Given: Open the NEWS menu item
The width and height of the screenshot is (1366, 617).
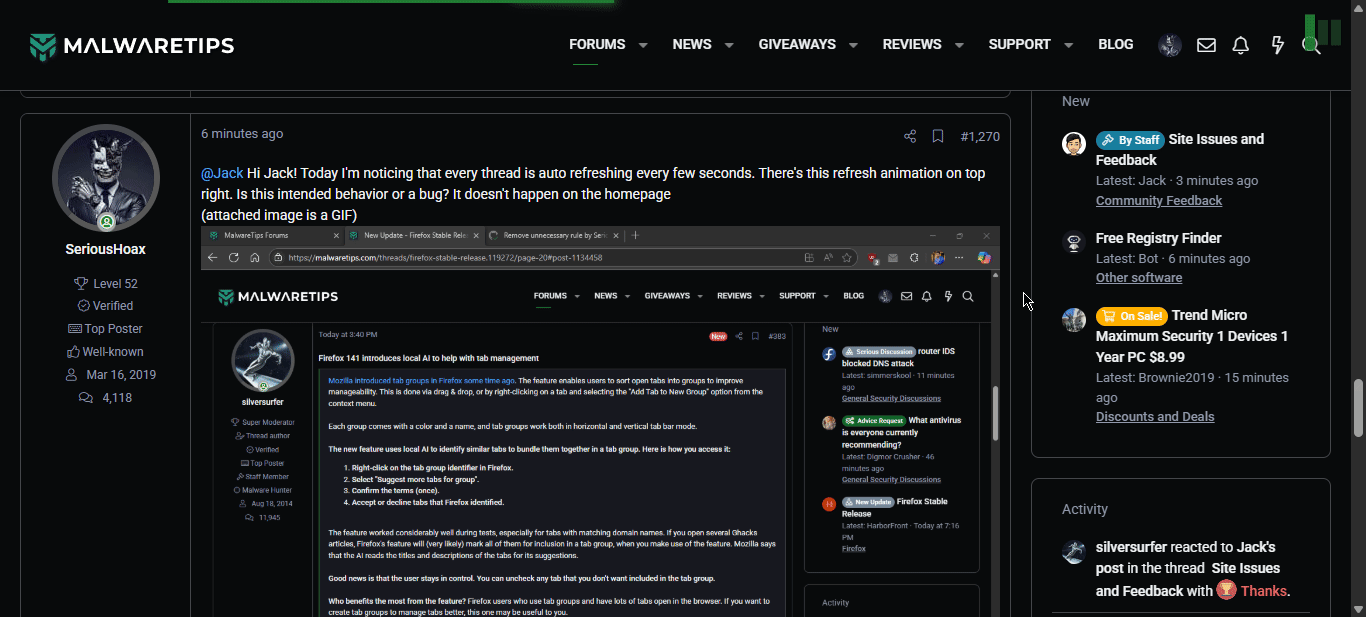Looking at the screenshot, I should tap(692, 44).
